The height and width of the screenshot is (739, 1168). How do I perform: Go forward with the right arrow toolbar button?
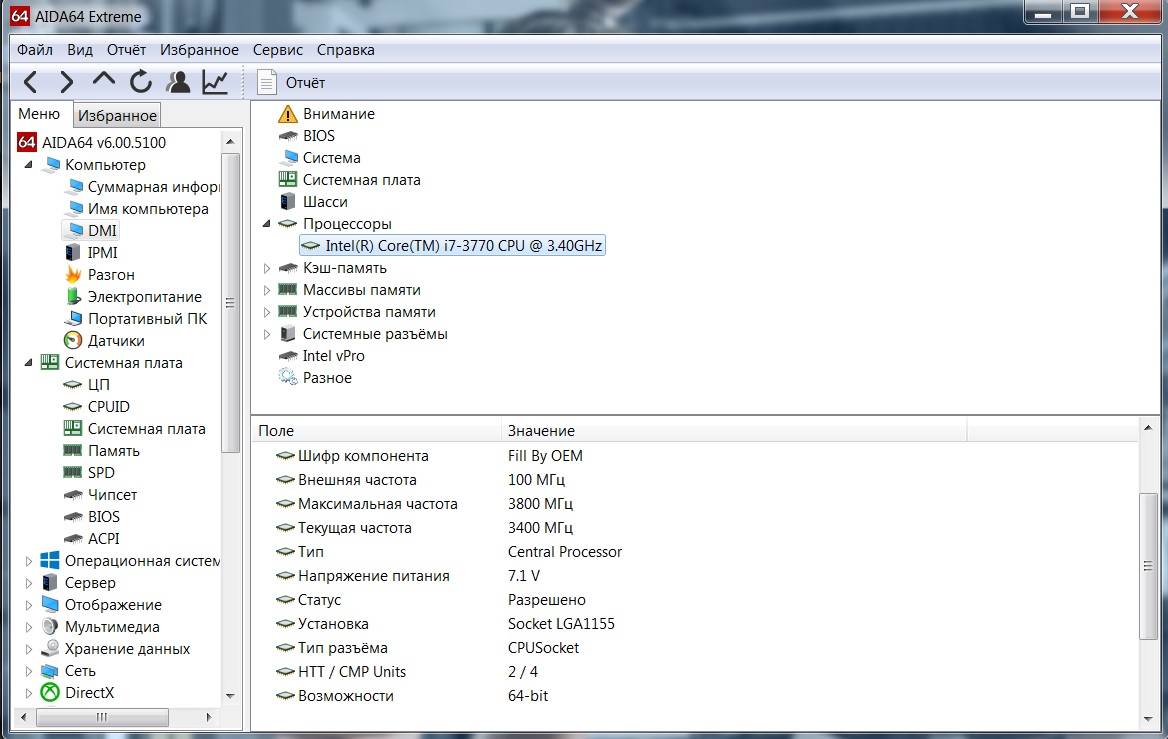coord(66,82)
